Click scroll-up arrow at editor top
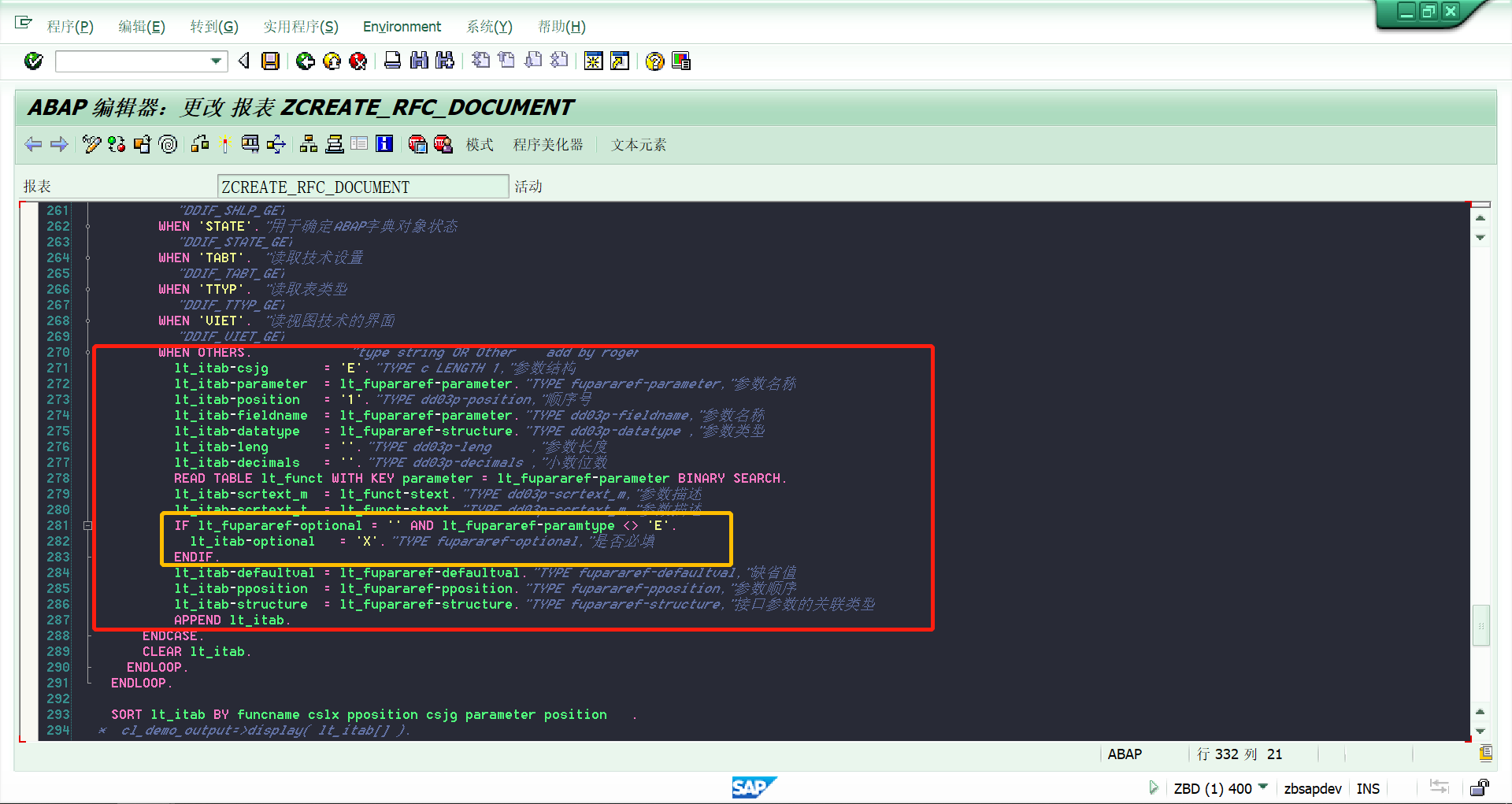 coord(1480,218)
